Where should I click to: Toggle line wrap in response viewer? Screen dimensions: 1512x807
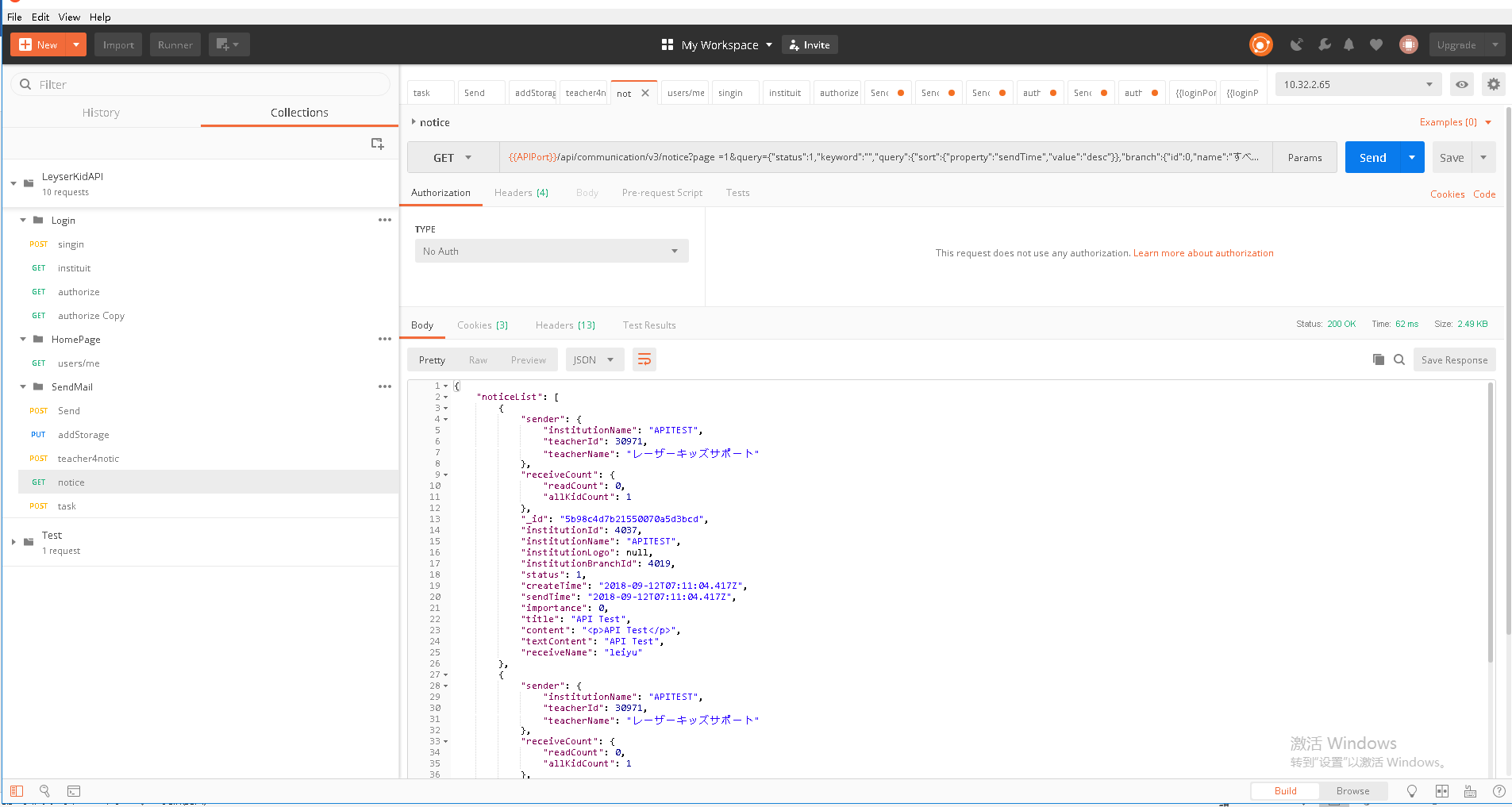(644, 359)
